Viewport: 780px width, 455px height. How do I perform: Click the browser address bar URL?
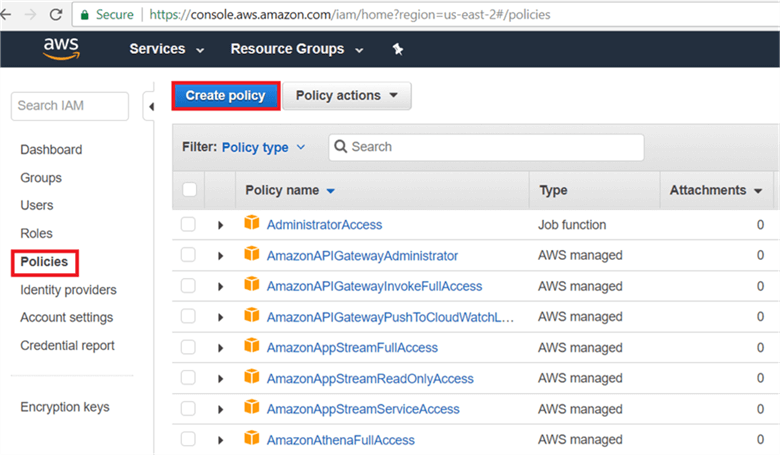coord(350,14)
